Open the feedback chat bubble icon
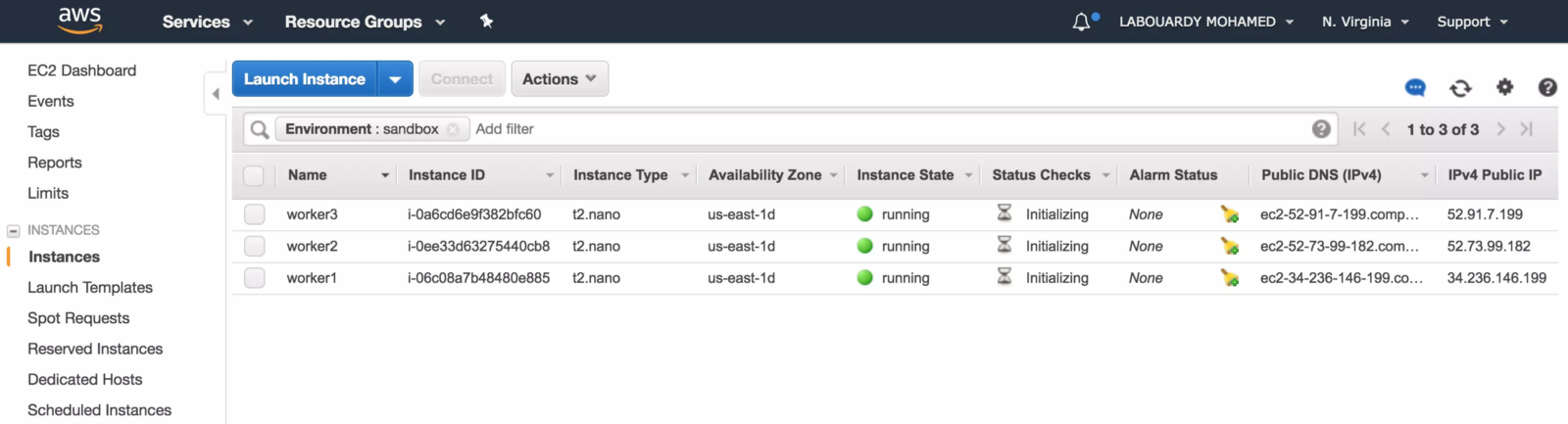Viewport: 1568px width, 424px height. coord(1415,88)
